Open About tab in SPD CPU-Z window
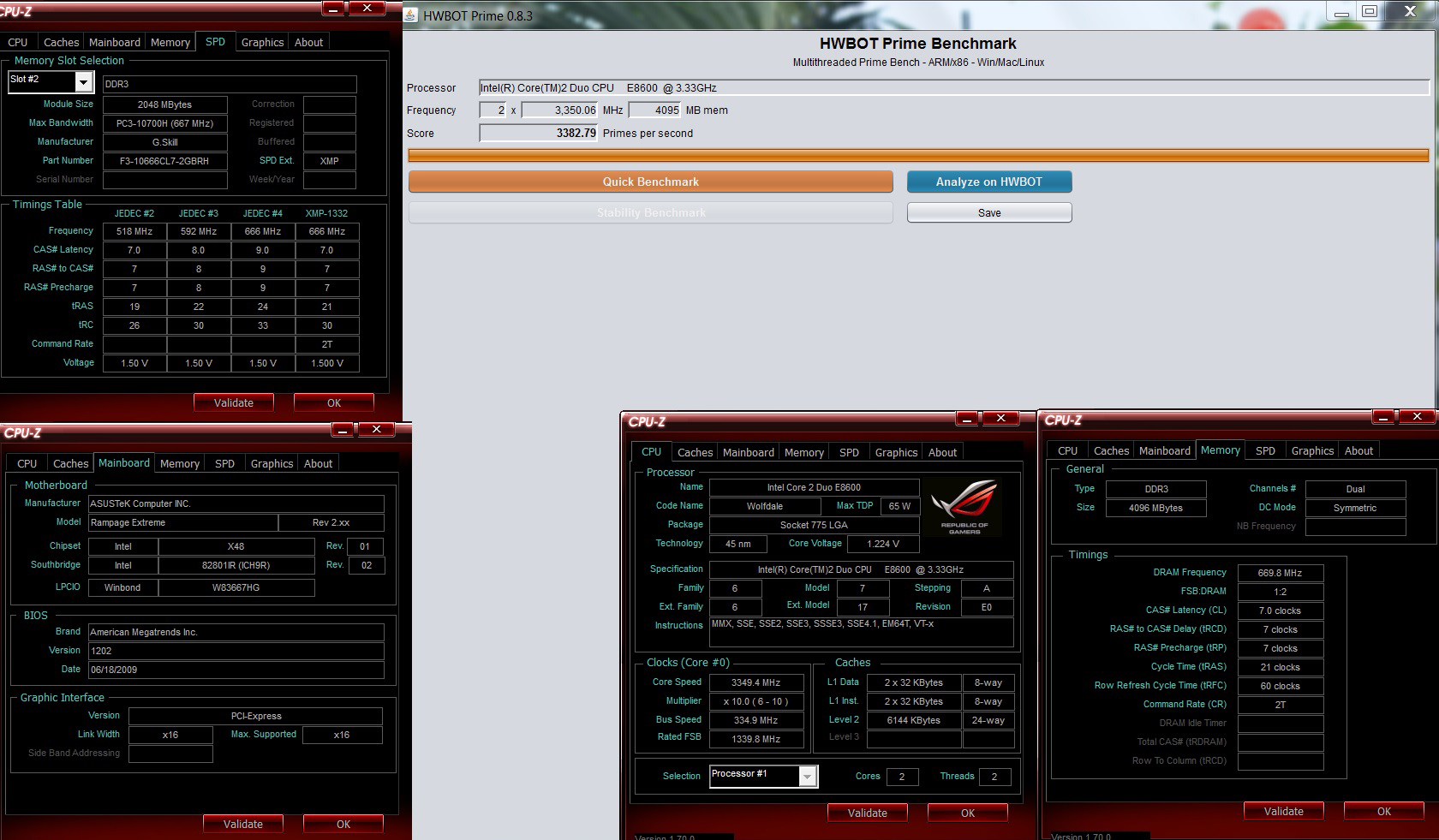This screenshot has height=840, width=1439. [x=309, y=42]
